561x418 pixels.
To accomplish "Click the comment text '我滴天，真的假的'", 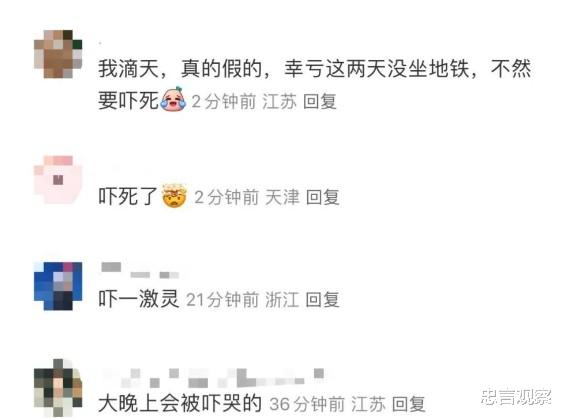I will pyautogui.click(x=180, y=68).
